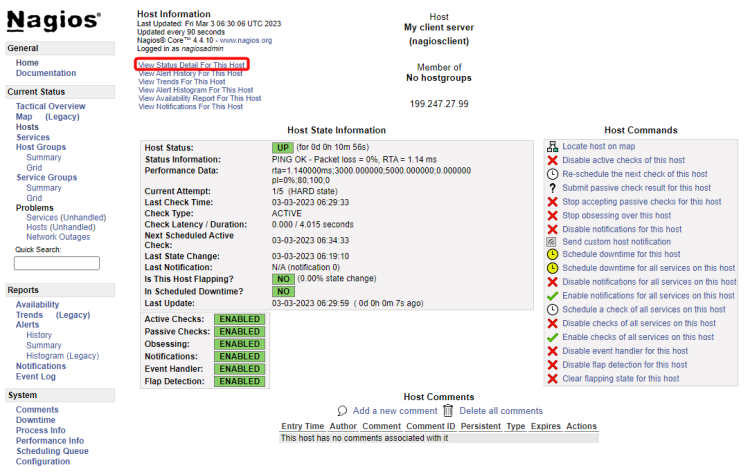Click the Comment ID column header

point(431,426)
